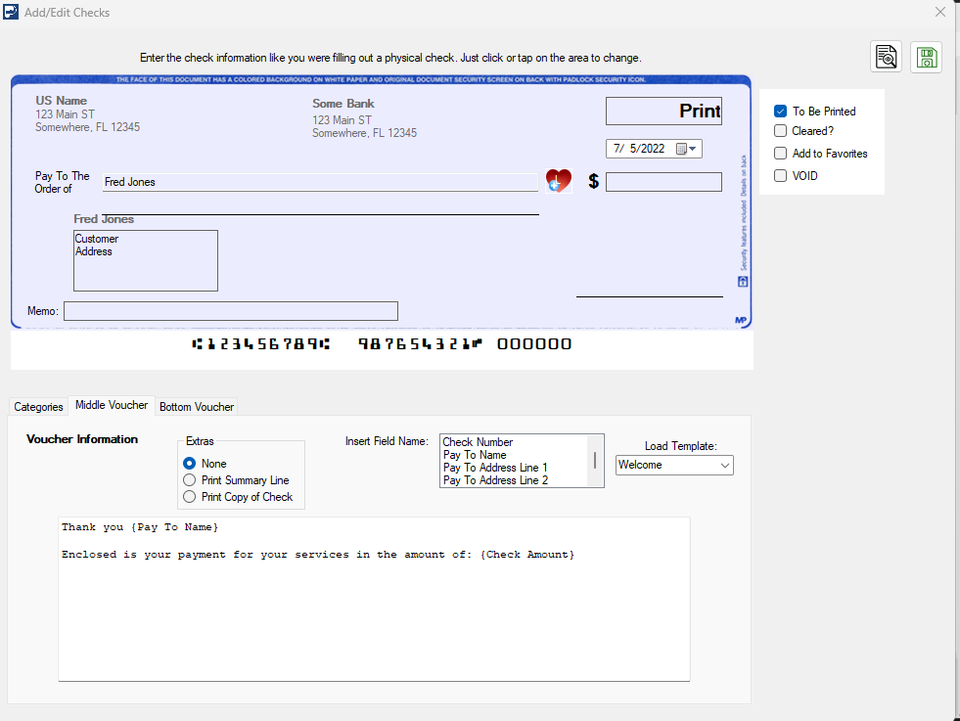Expand the date dropdown arrow
Screen dimensions: 960x721
pyautogui.click(x=690, y=148)
